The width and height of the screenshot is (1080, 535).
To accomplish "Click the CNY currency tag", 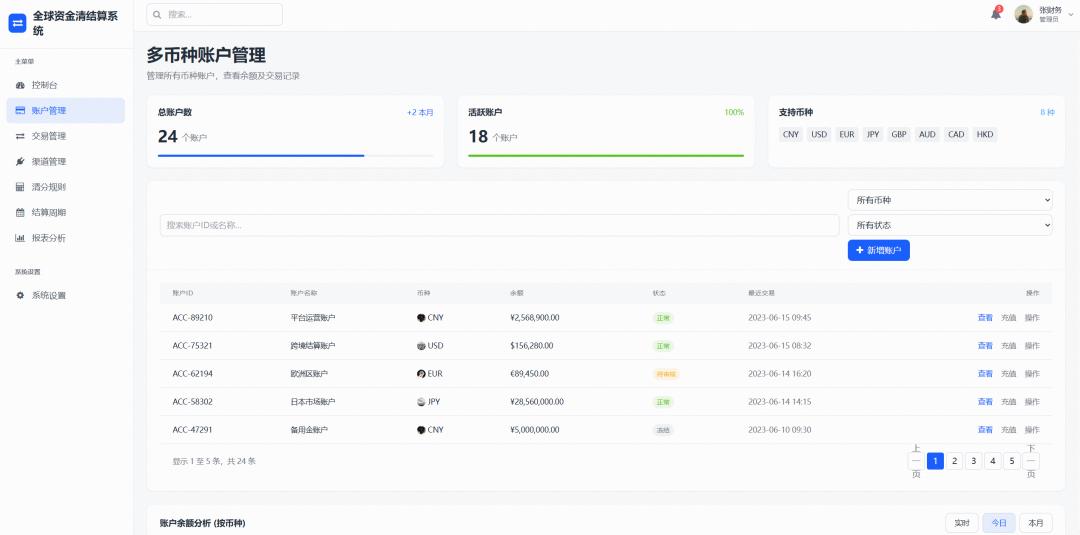I will [x=791, y=135].
